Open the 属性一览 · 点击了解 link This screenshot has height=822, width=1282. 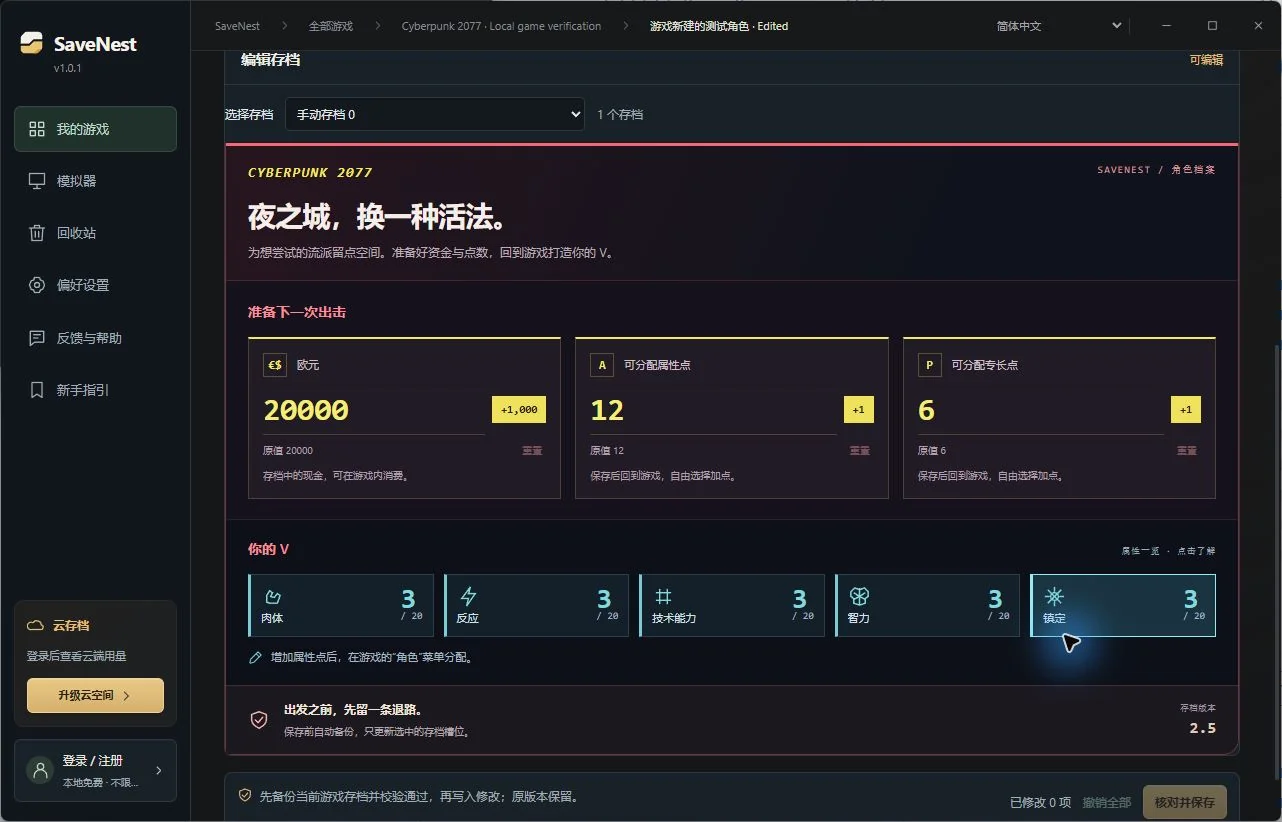[1168, 551]
